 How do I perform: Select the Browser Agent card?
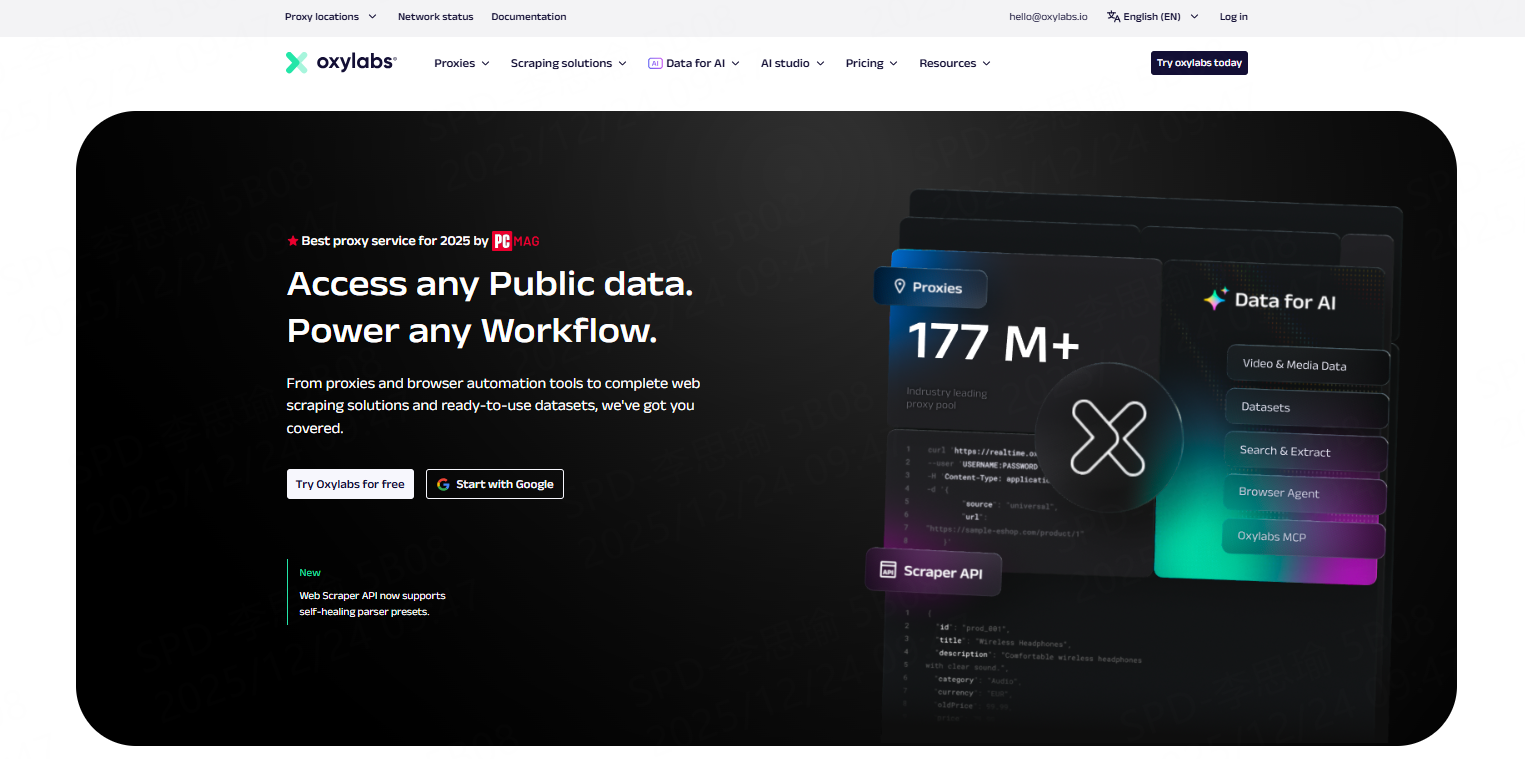[1304, 494]
